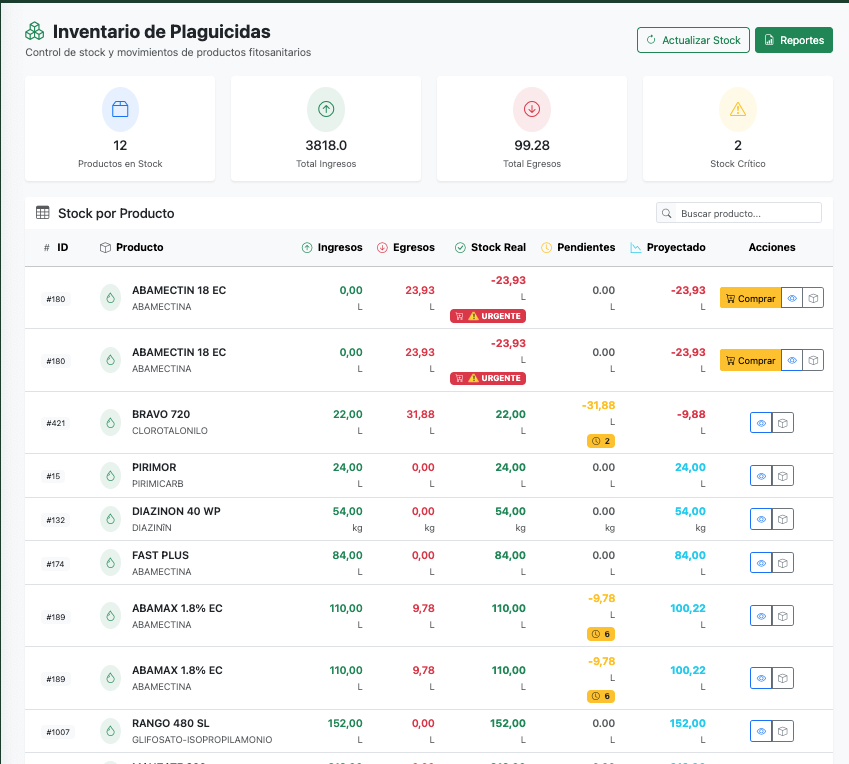Click the Egresos column header

pyautogui.click(x=405, y=247)
